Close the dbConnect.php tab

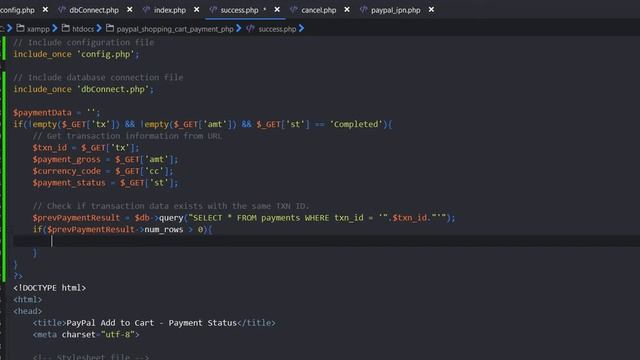tap(129, 9)
